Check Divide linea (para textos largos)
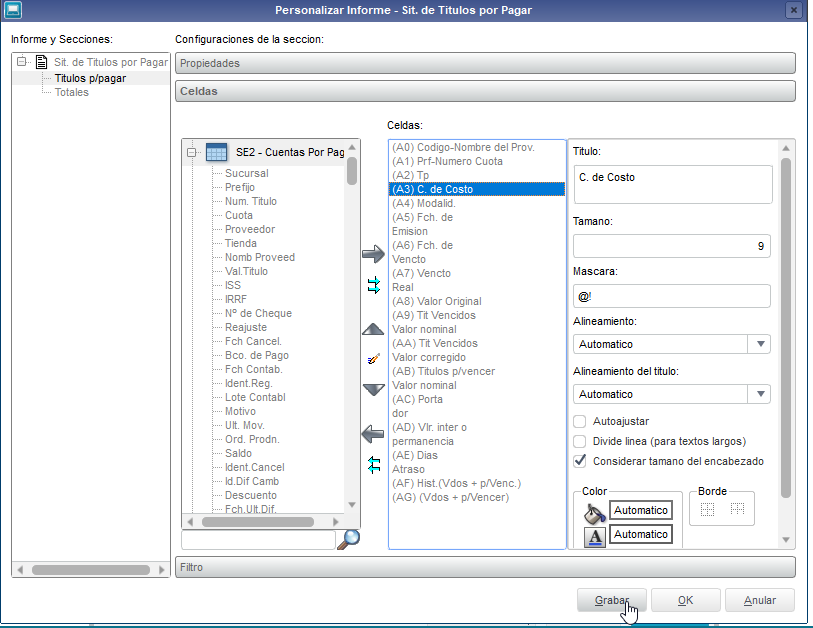Viewport: 813px width, 628px height. pyautogui.click(x=580, y=441)
